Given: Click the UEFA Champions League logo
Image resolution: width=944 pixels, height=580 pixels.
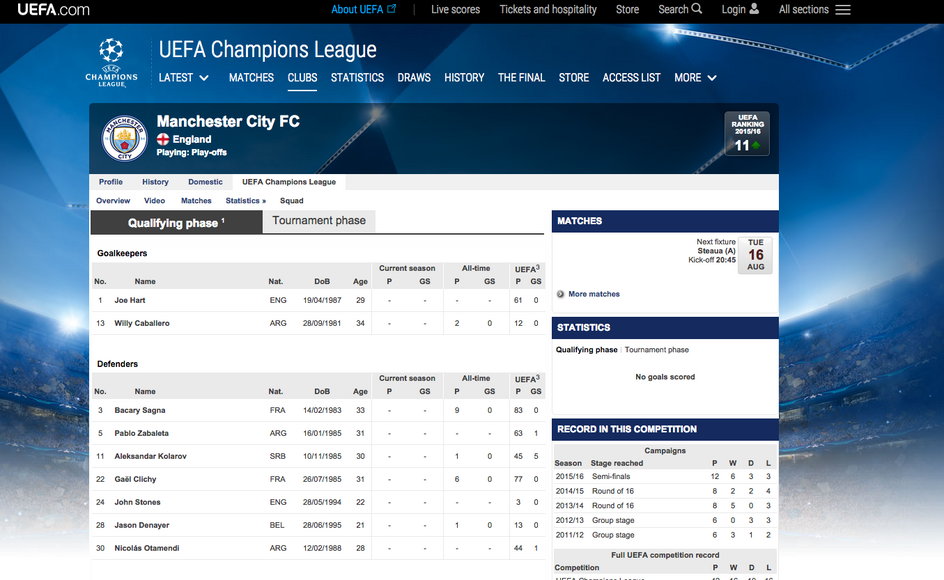Looking at the screenshot, I should (111, 63).
